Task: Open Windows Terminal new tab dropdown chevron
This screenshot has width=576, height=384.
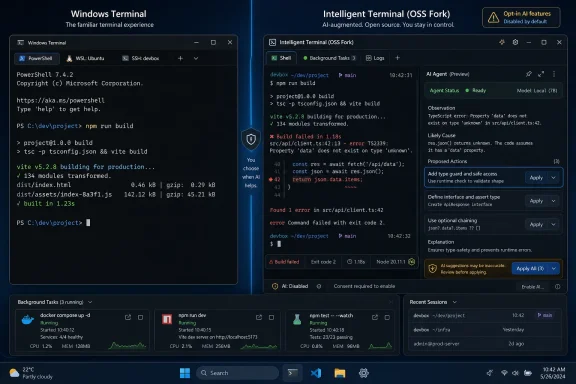Action: (x=196, y=58)
